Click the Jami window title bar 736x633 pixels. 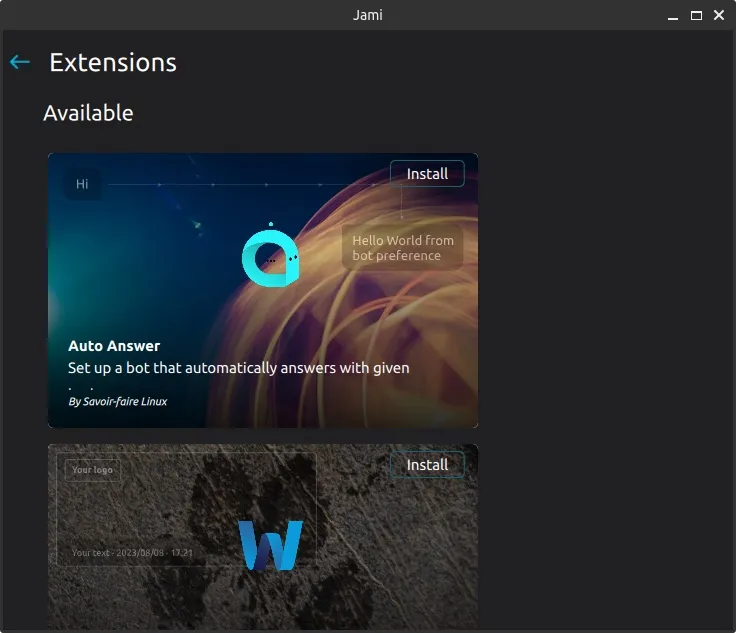[368, 15]
